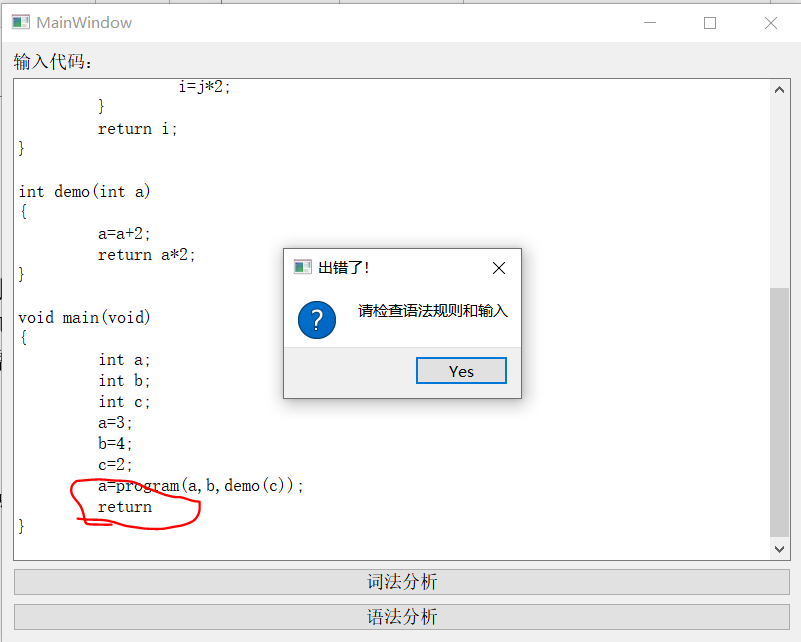Click the vertical scrollbar thumb
The width and height of the screenshot is (801, 642).
pos(780,412)
